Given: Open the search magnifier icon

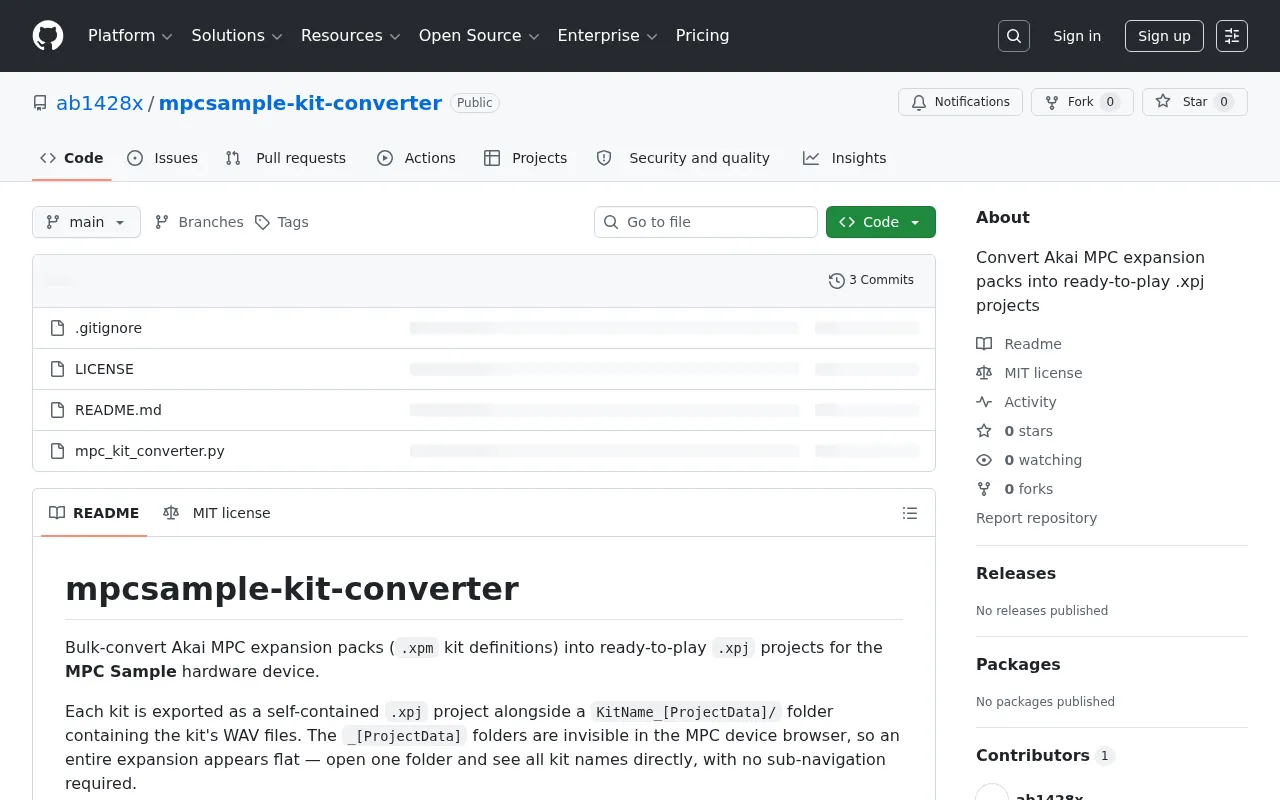Looking at the screenshot, I should click(x=1014, y=36).
